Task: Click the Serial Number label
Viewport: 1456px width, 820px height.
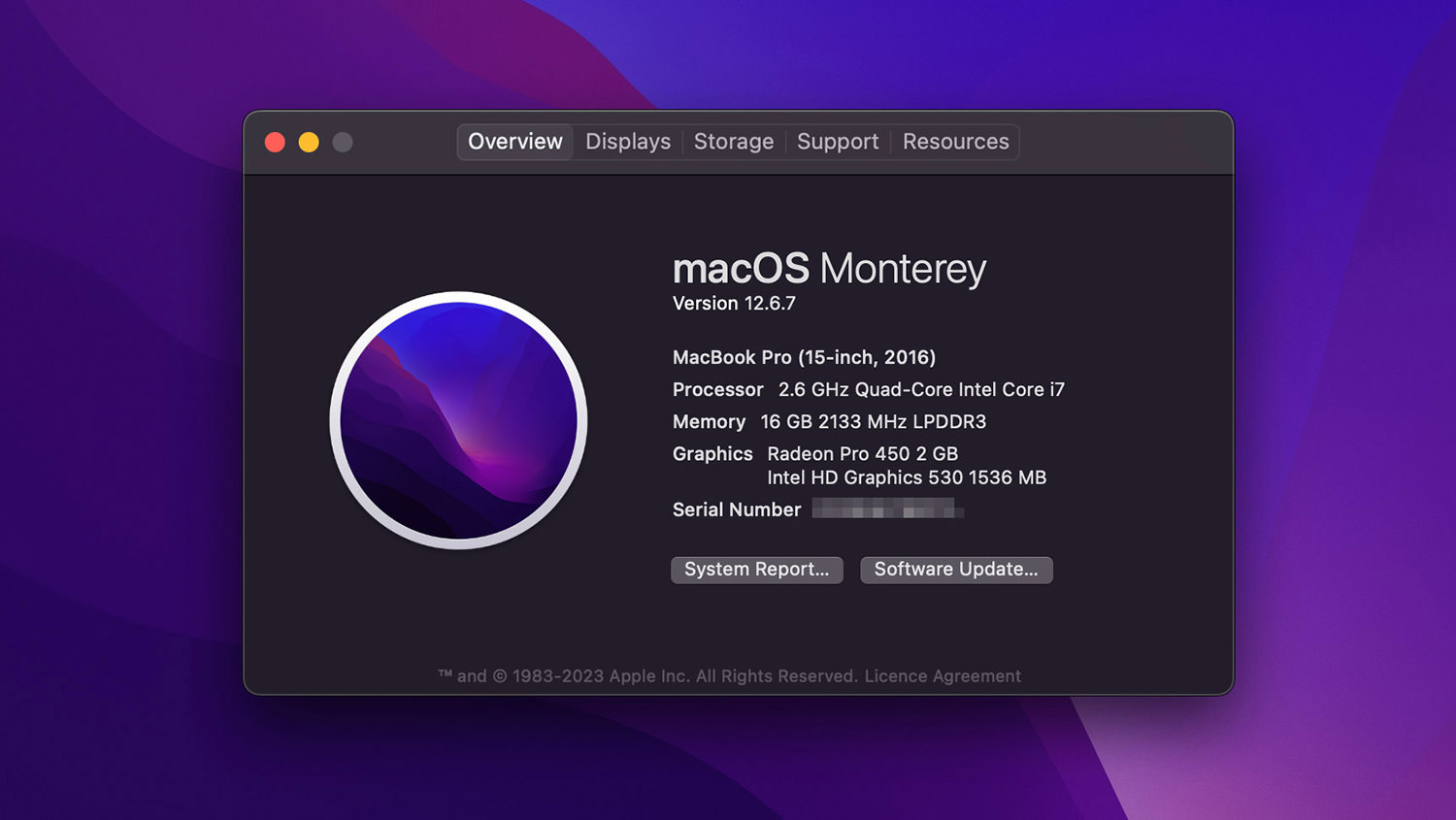Action: point(737,509)
